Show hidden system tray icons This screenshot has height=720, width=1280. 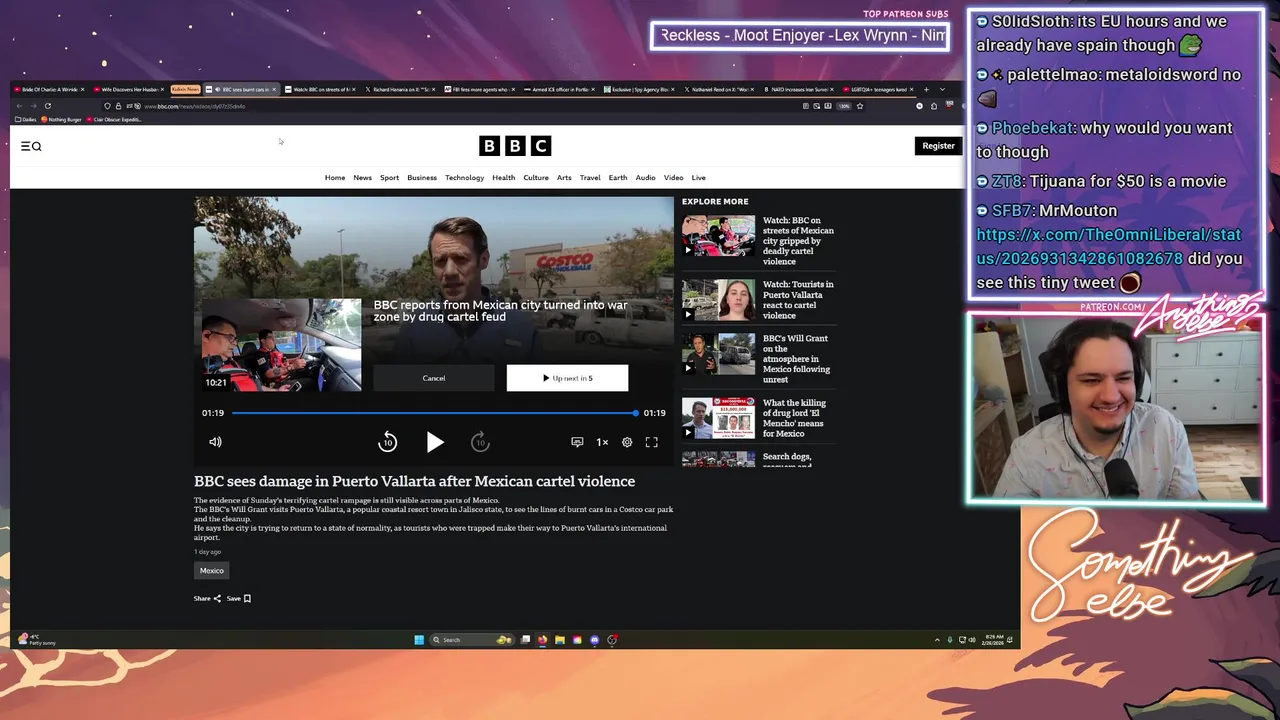pyautogui.click(x=937, y=640)
